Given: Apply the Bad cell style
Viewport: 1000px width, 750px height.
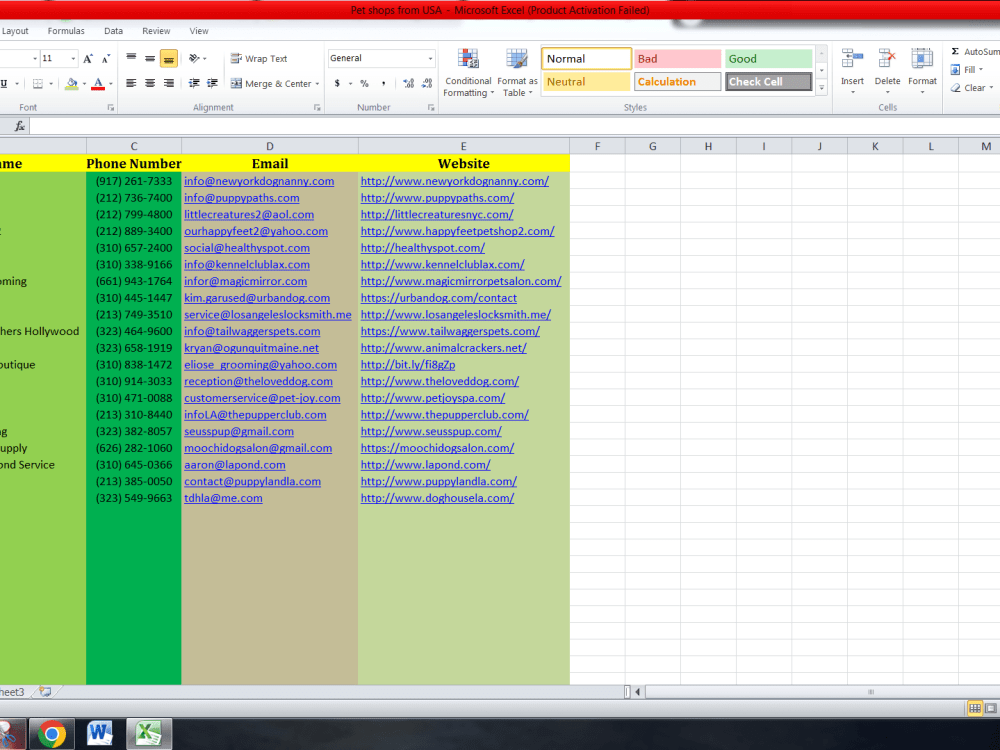Looking at the screenshot, I should [x=678, y=59].
